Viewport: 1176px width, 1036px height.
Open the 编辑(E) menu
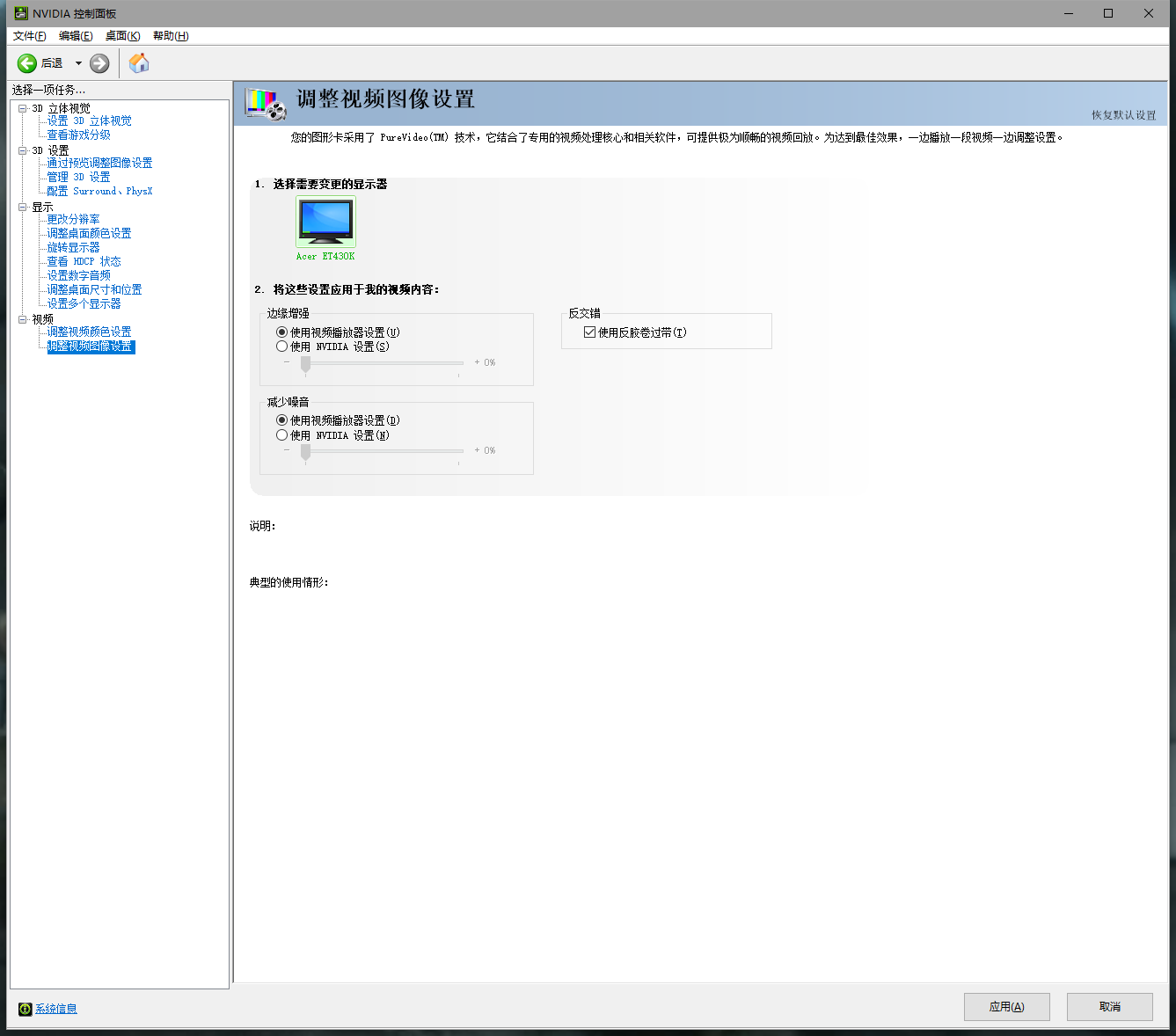[x=76, y=36]
